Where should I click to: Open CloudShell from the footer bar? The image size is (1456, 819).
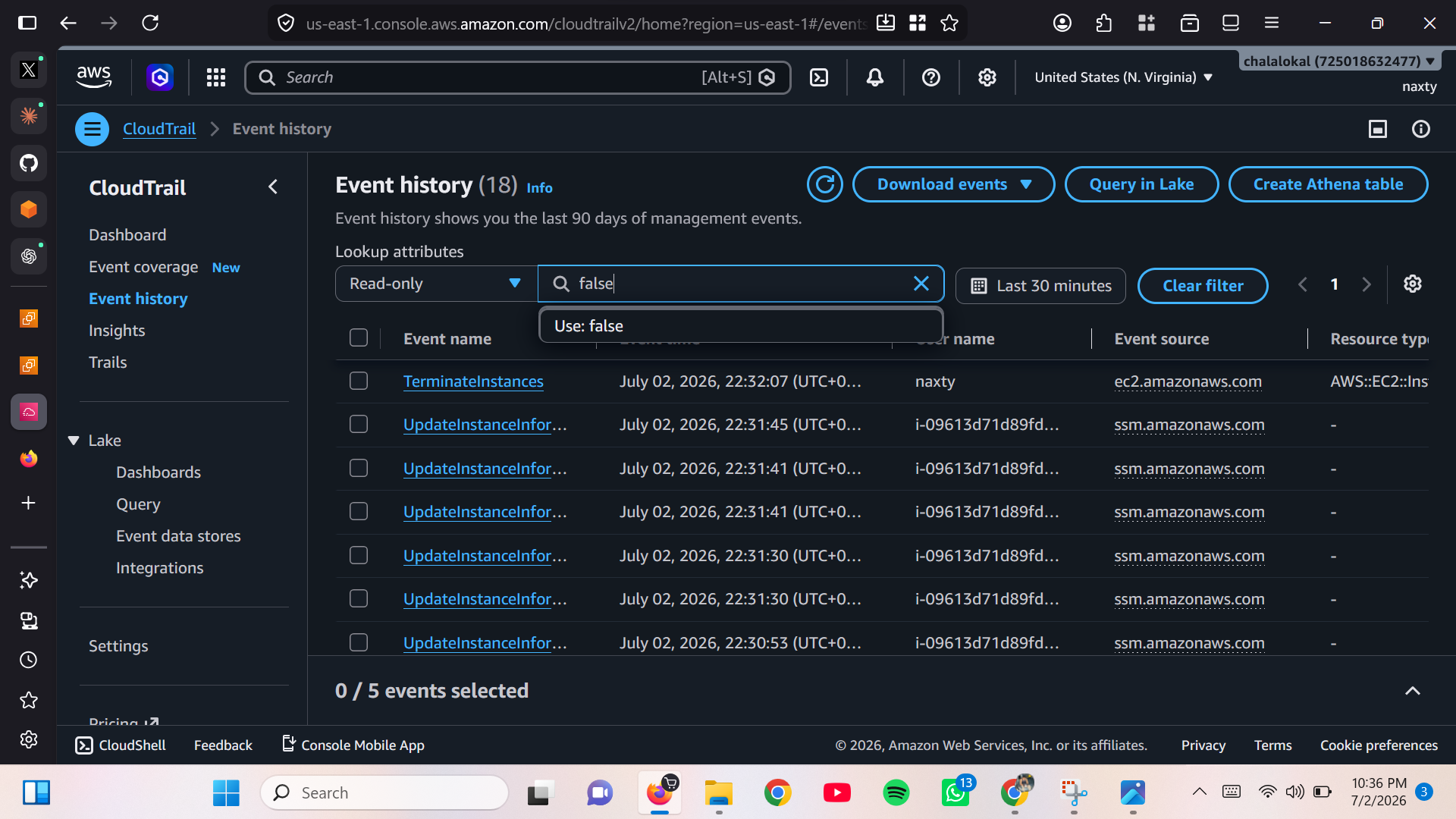pos(121,745)
